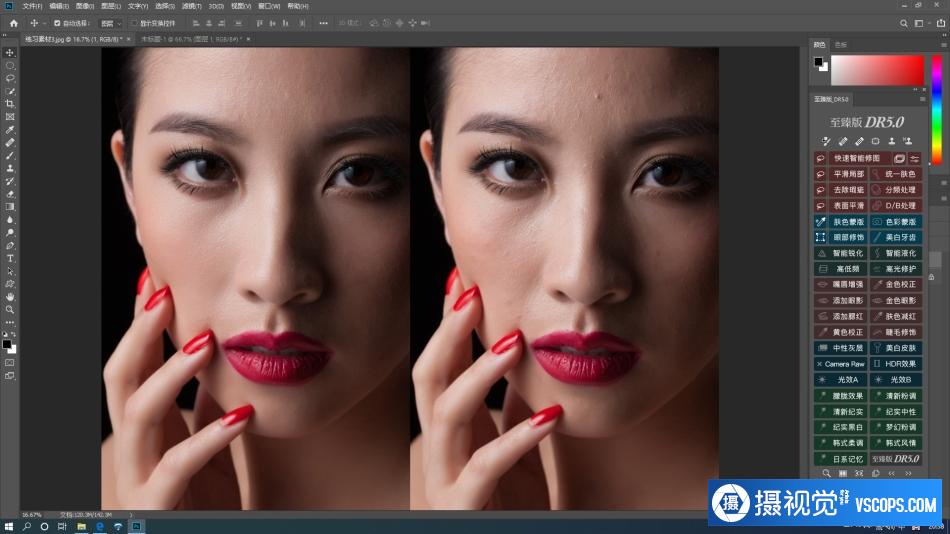
Task: Select the Crop tool
Action: tap(10, 104)
